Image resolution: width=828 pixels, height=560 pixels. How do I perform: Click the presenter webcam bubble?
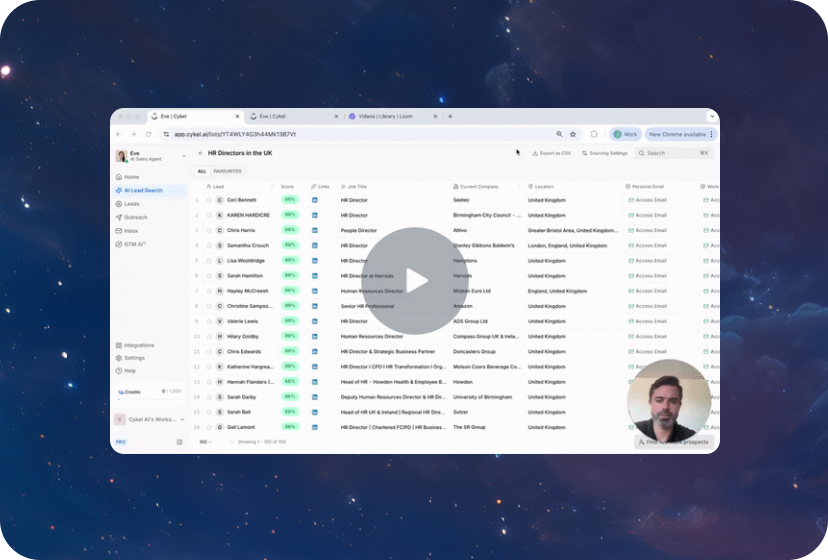(669, 401)
